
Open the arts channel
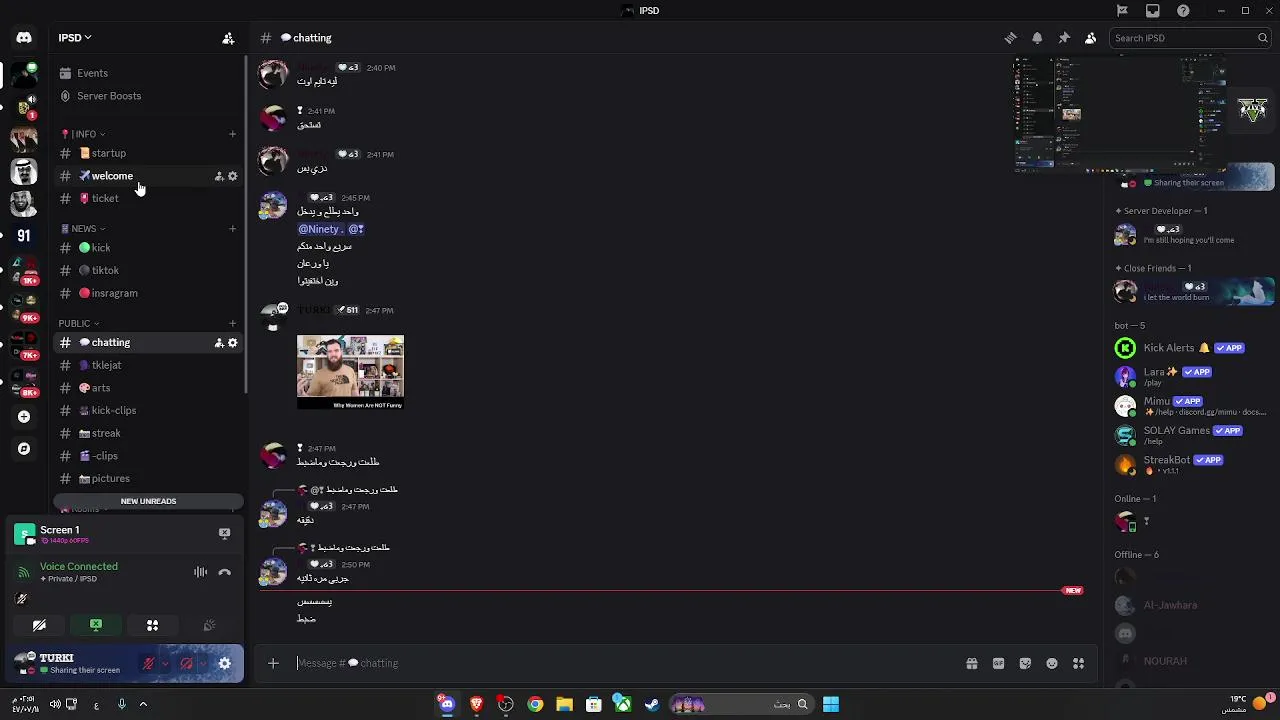[148, 388]
